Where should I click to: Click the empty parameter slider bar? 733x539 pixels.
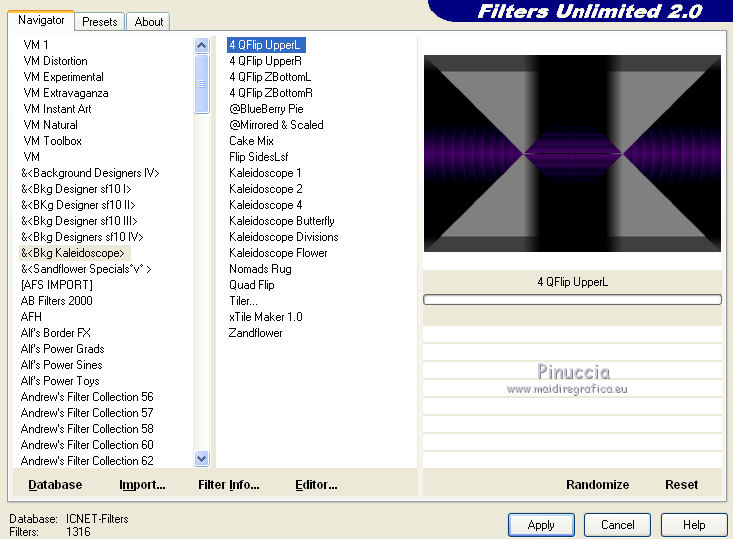[x=572, y=300]
